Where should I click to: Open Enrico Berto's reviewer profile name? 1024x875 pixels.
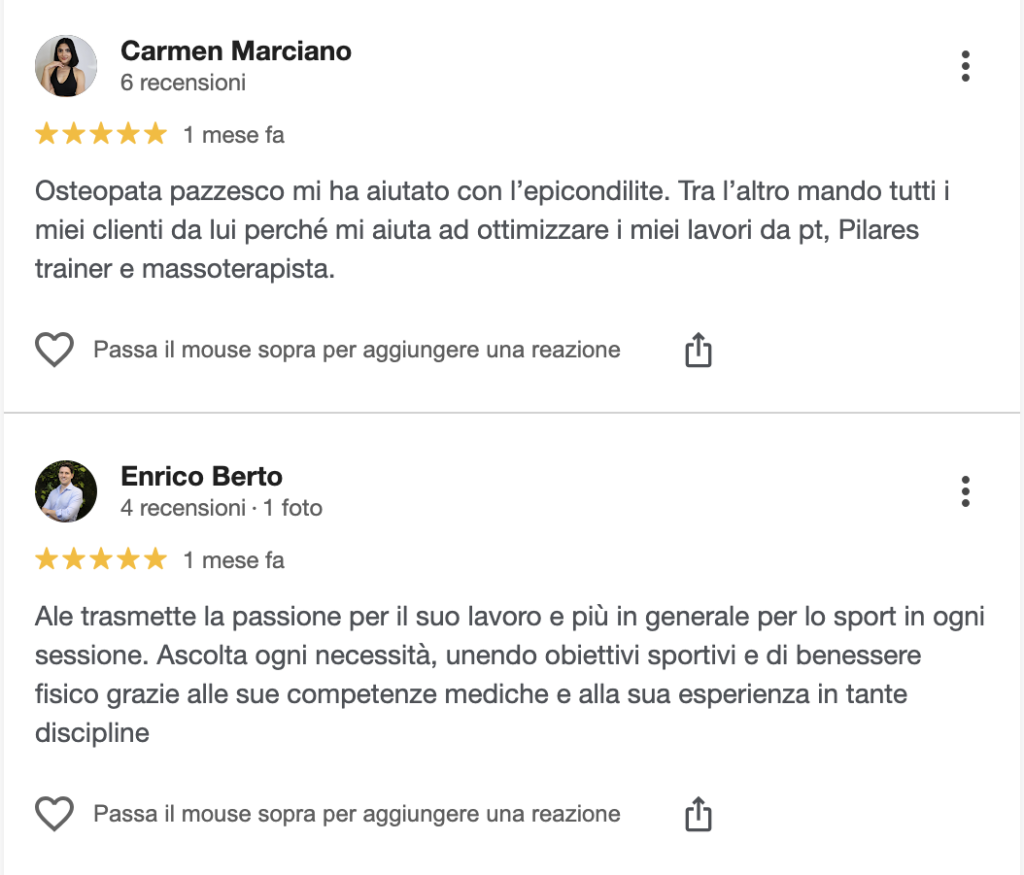[x=201, y=476]
